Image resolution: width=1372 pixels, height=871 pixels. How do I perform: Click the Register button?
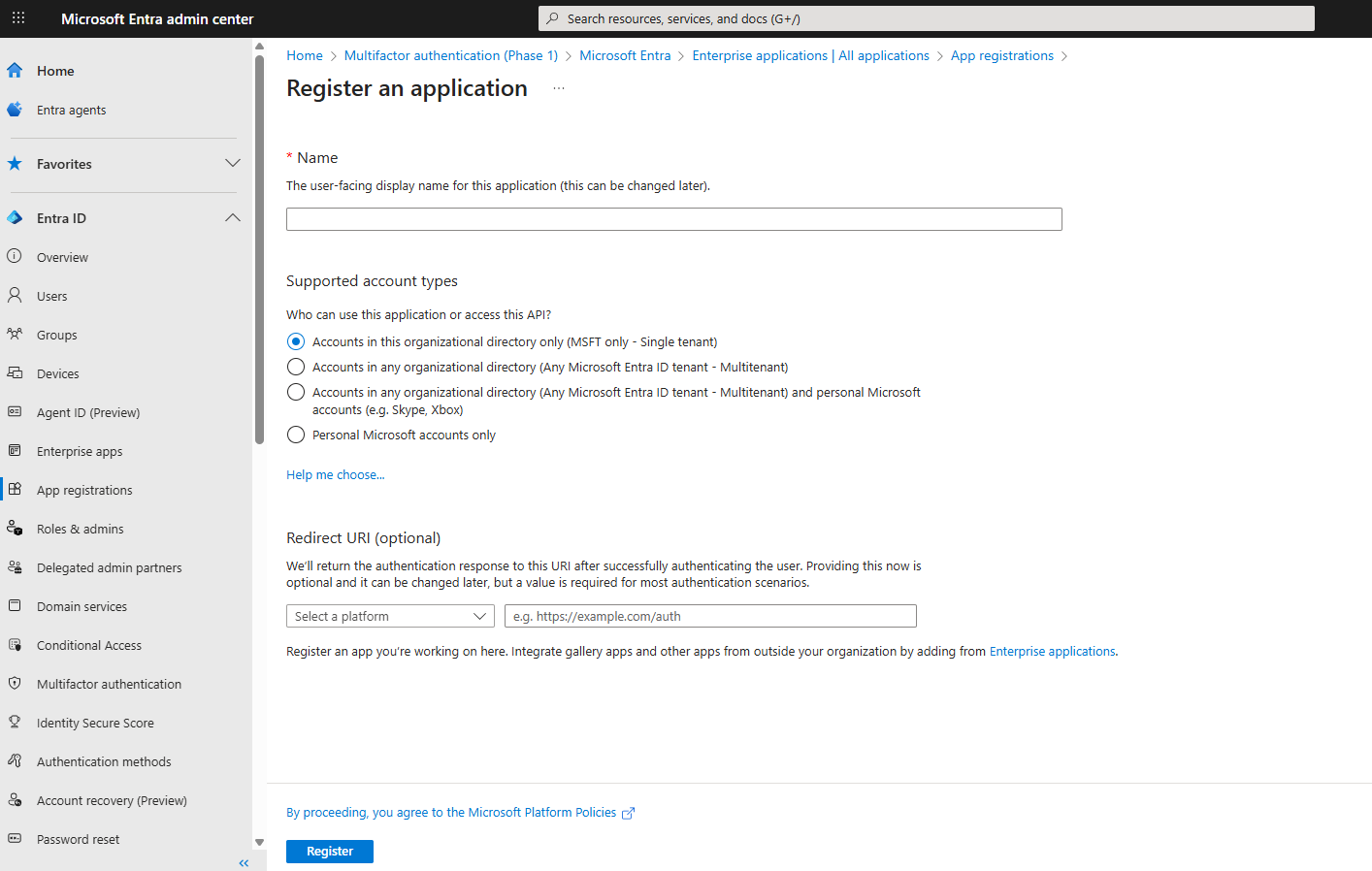point(329,851)
